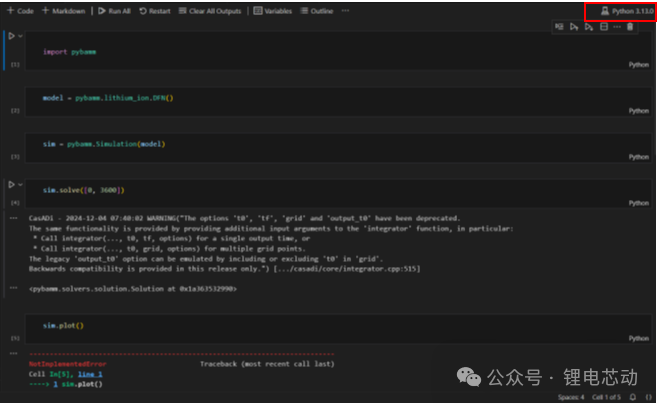
Task: Restart the notebook kernel
Action: (155, 11)
